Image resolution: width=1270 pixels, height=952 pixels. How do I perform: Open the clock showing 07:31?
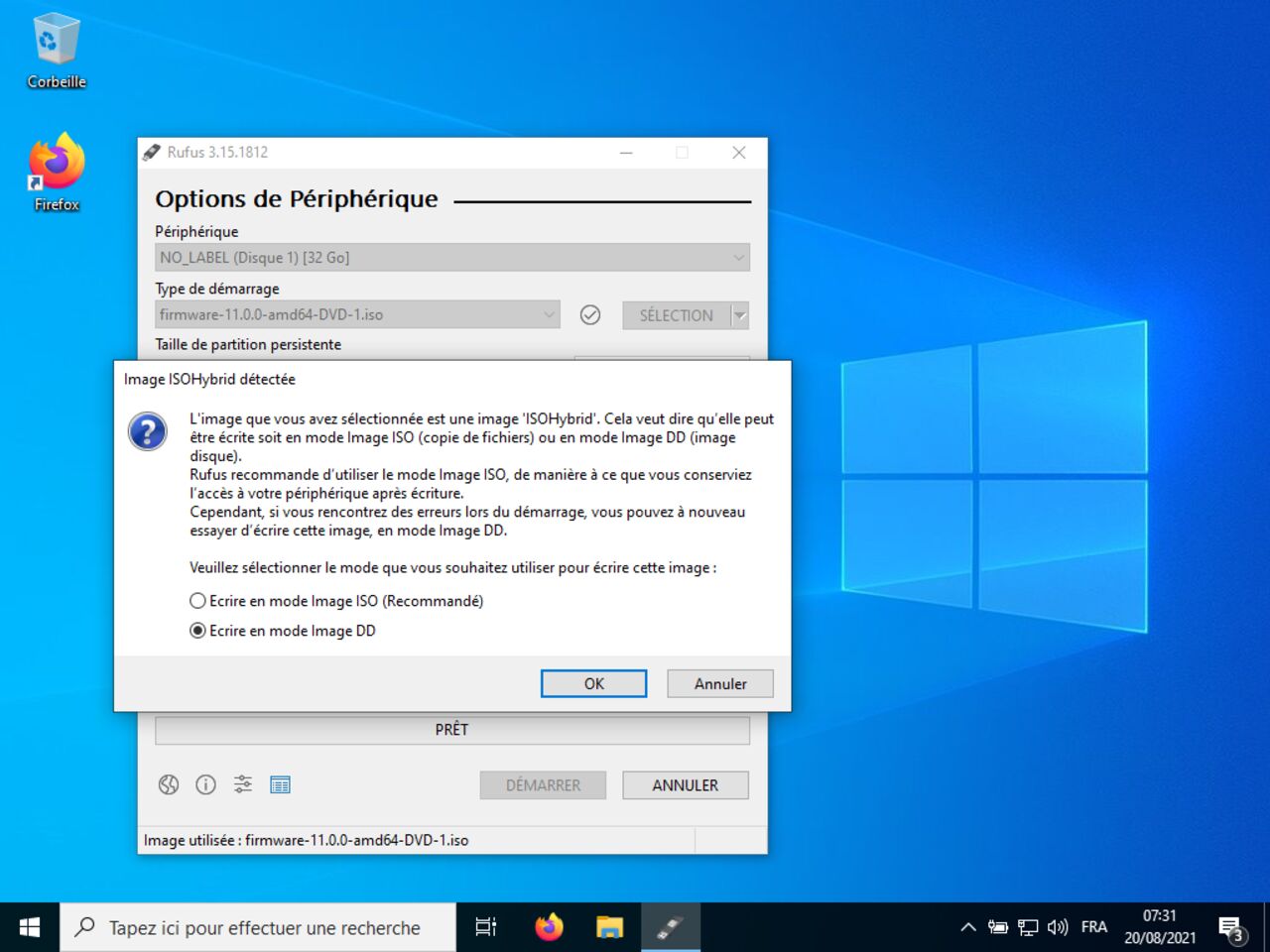pyautogui.click(x=1160, y=927)
